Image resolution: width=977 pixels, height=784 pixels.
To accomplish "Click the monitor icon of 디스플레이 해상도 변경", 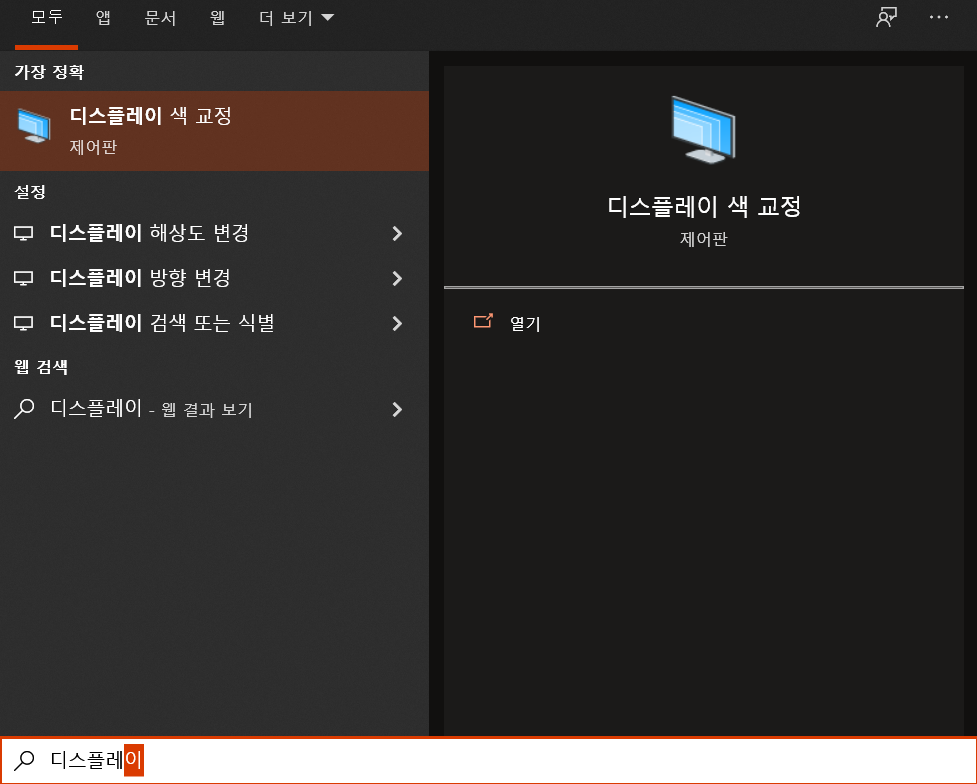I will (24, 234).
